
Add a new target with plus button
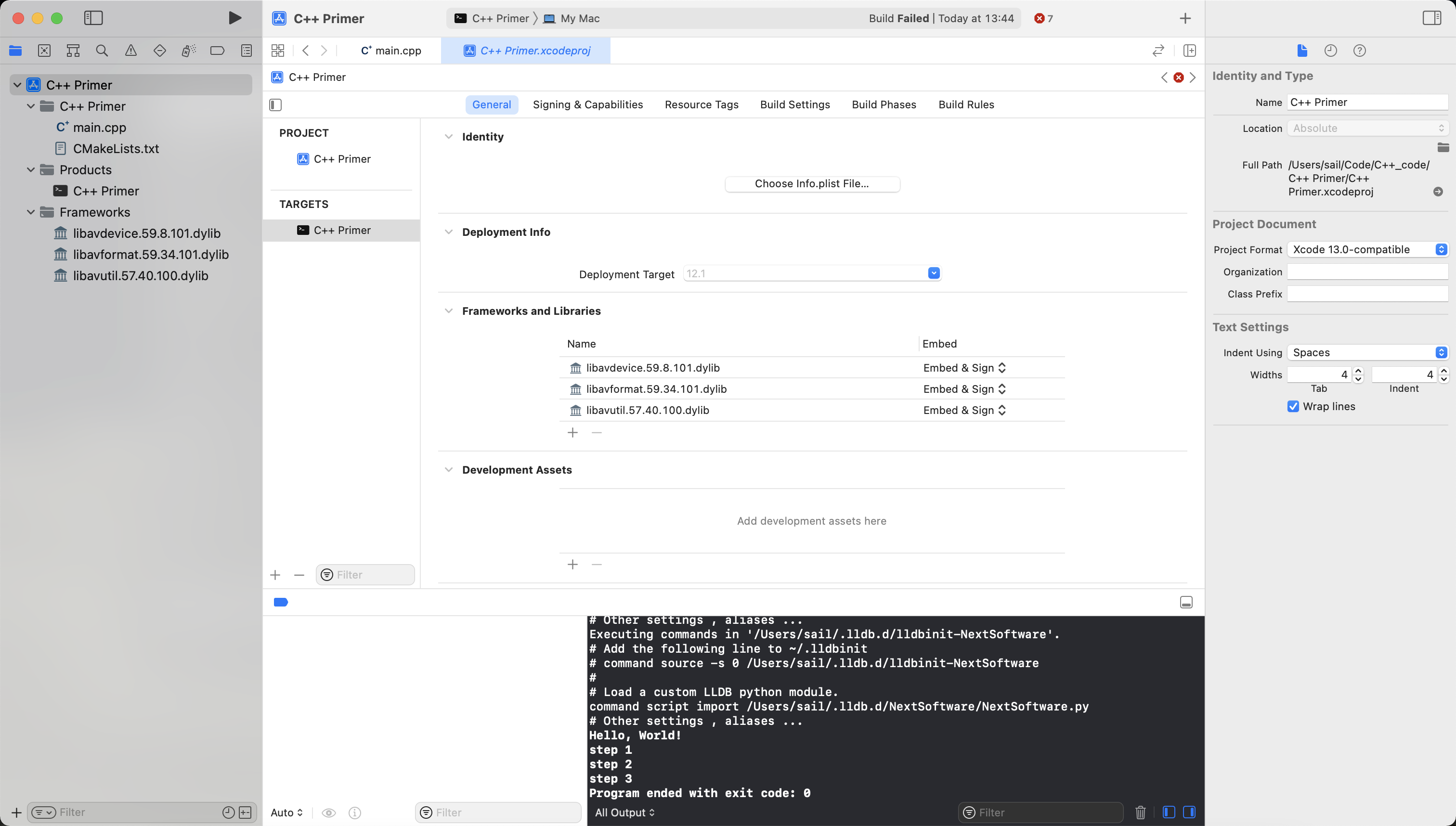[275, 575]
